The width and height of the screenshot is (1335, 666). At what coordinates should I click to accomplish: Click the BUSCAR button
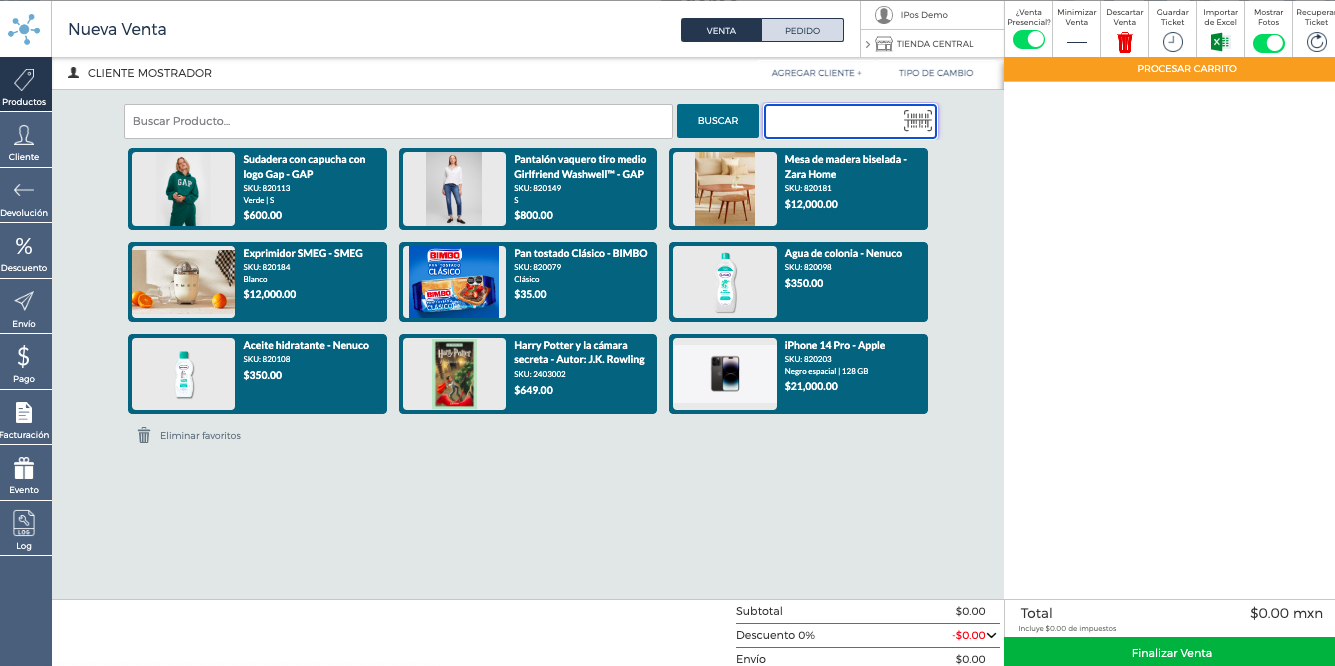[718, 121]
